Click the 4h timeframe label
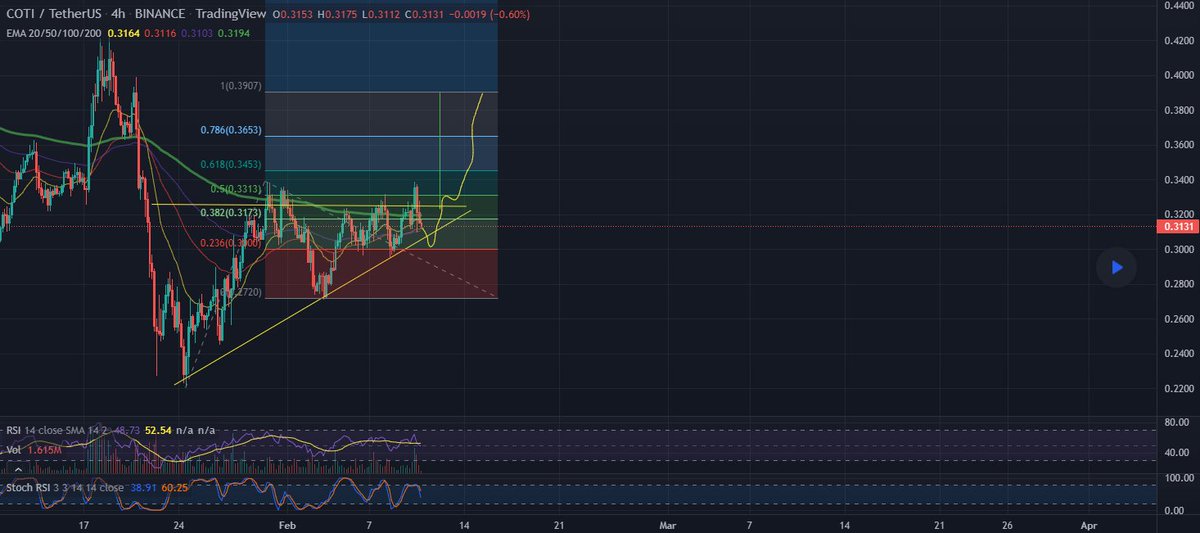Viewport: 1200px width, 533px height. click(x=117, y=15)
